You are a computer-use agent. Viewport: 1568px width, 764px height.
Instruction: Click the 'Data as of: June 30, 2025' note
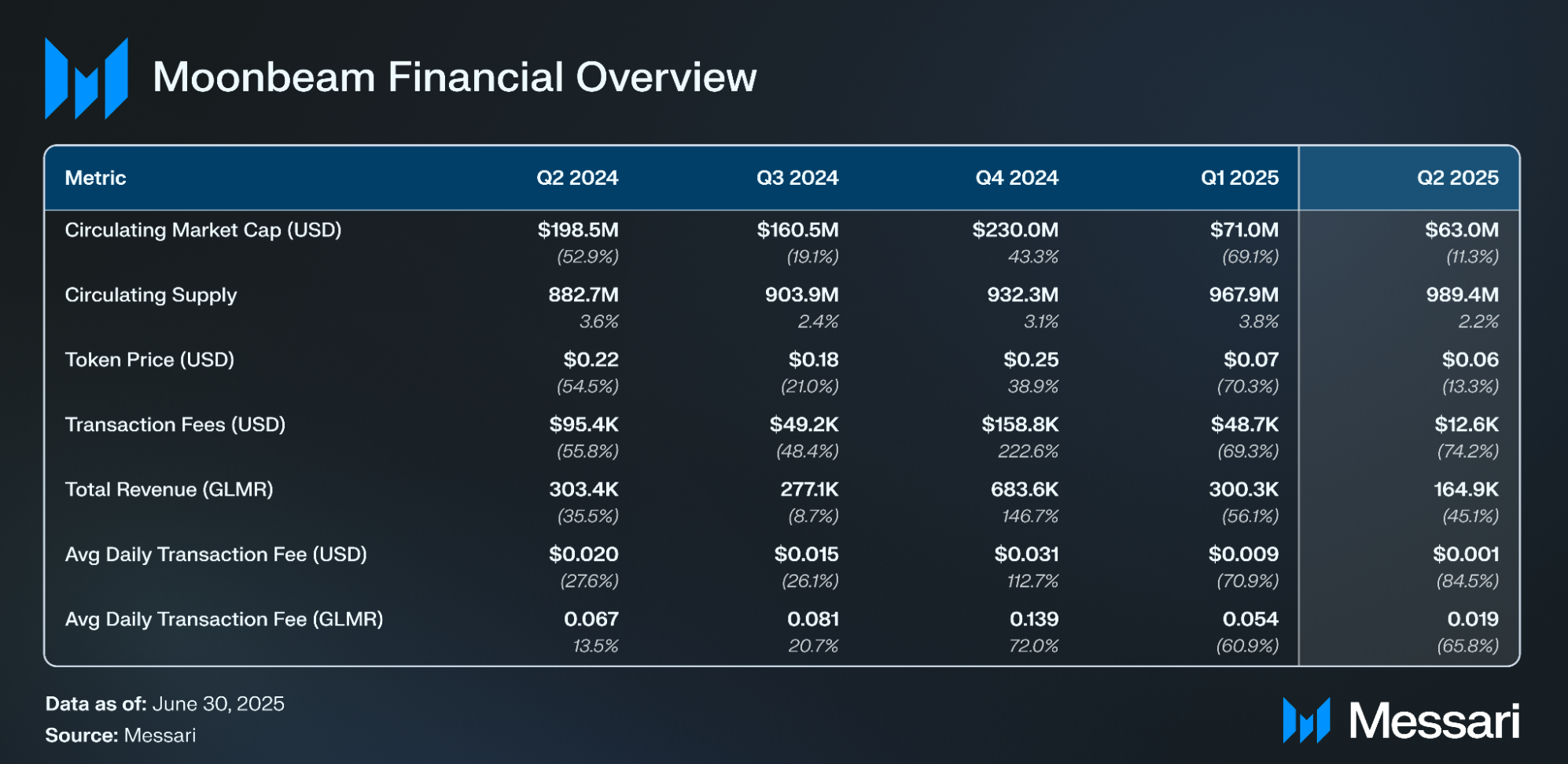point(165,703)
